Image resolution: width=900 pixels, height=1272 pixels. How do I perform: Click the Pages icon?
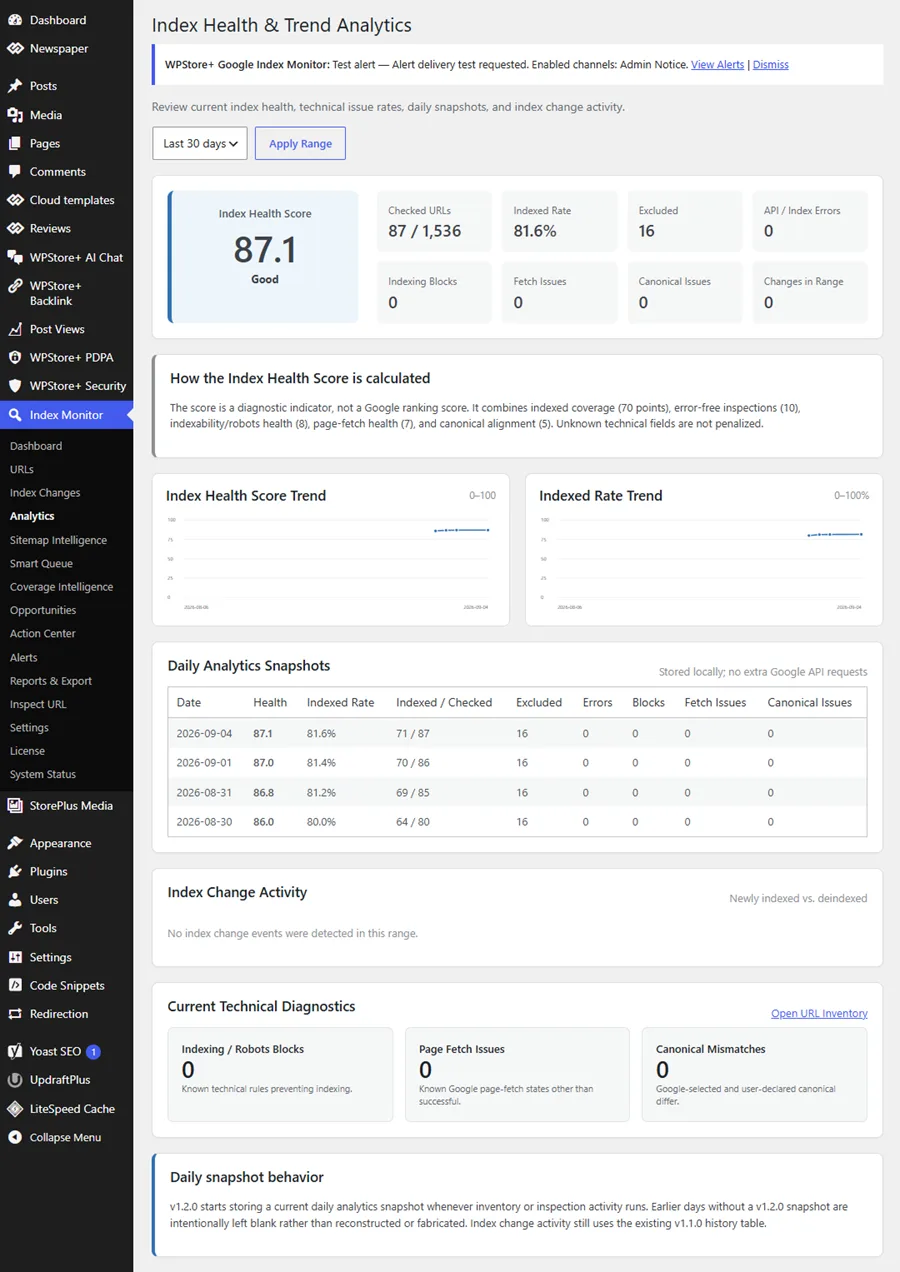(x=15, y=143)
